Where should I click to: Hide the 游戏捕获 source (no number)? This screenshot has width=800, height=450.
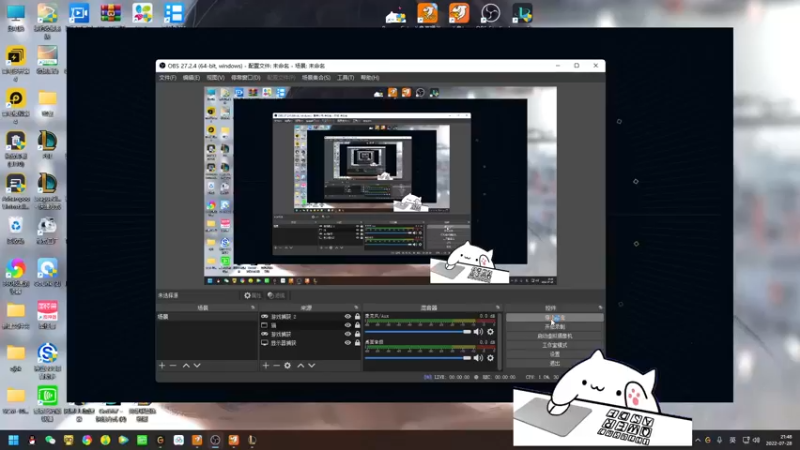[348, 334]
